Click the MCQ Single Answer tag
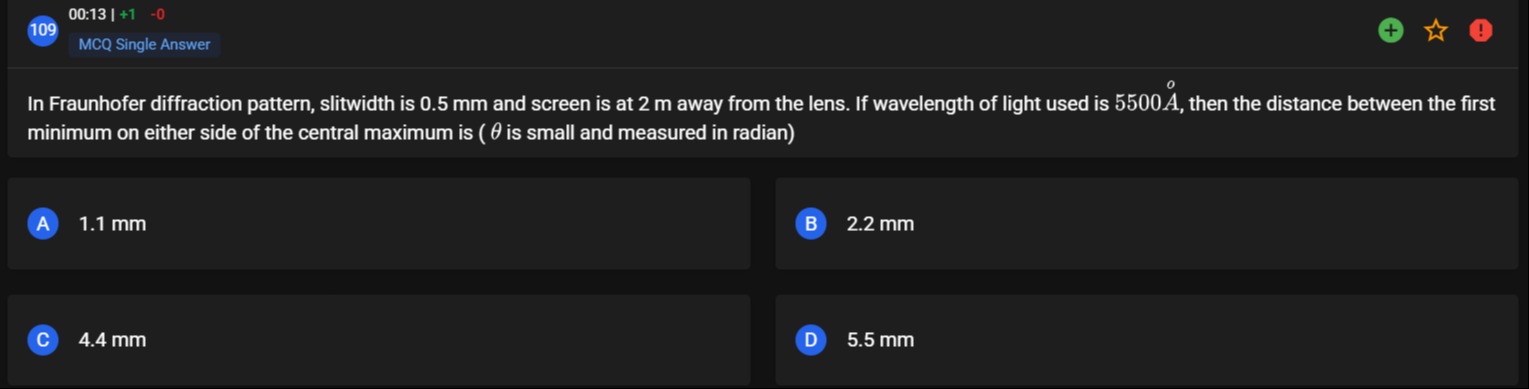This screenshot has width=1529, height=389. pyautogui.click(x=145, y=45)
